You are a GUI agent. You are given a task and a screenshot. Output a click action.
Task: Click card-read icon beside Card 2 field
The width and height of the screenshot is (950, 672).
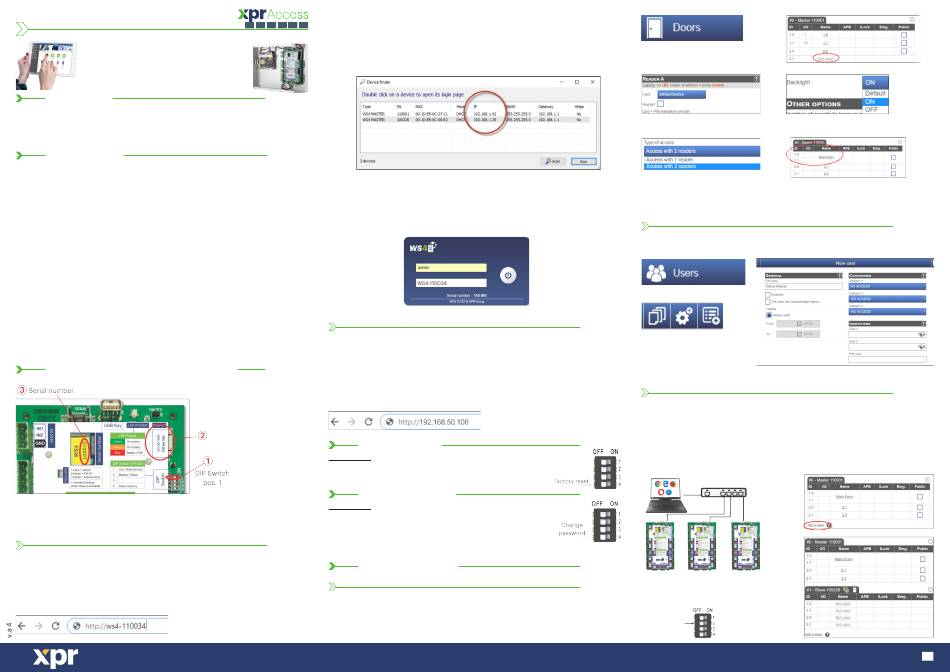coord(922,347)
